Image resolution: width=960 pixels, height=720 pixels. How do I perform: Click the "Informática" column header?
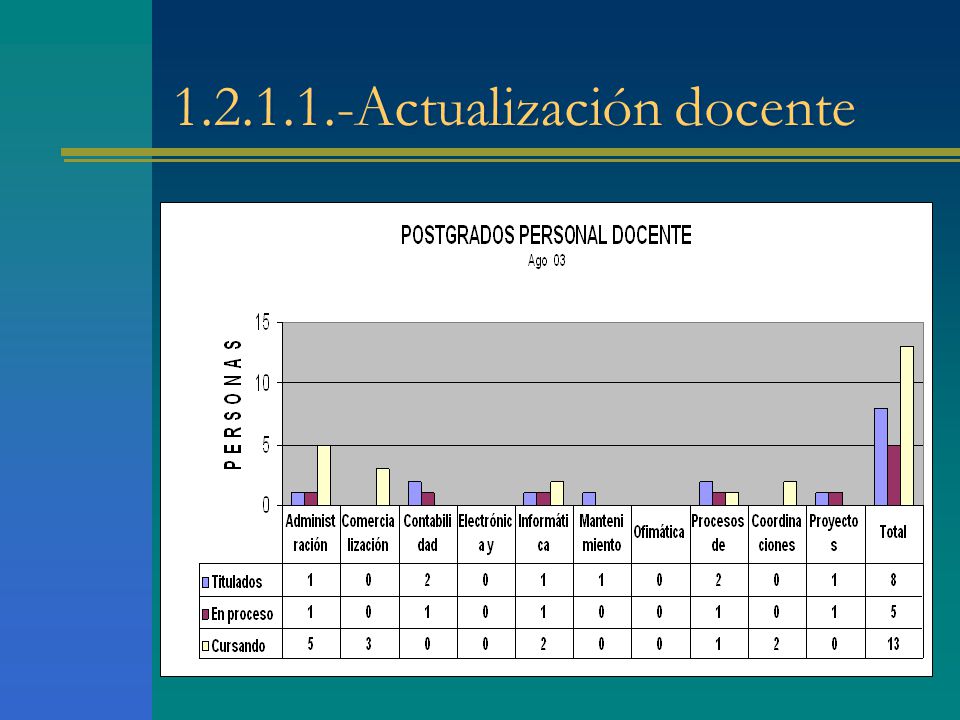click(x=543, y=533)
